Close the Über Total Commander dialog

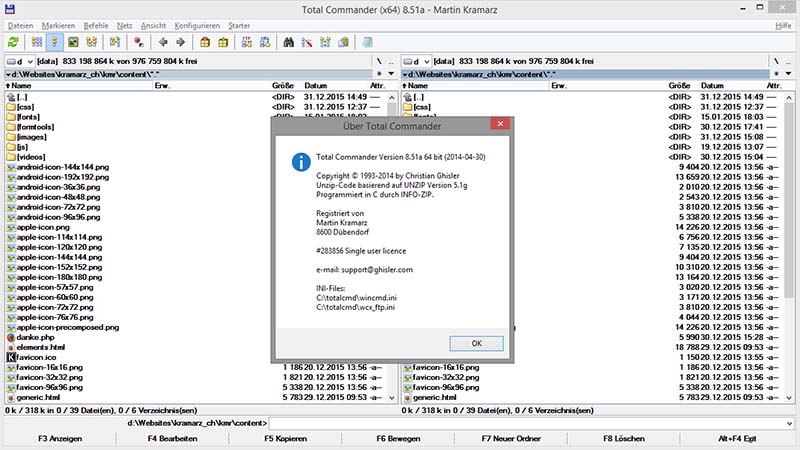(498, 124)
